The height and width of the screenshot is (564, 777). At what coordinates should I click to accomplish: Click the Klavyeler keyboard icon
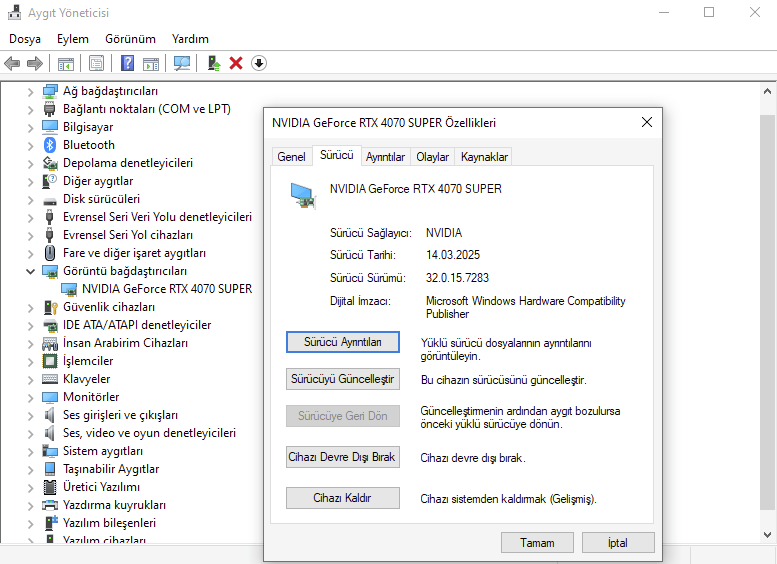click(x=50, y=379)
